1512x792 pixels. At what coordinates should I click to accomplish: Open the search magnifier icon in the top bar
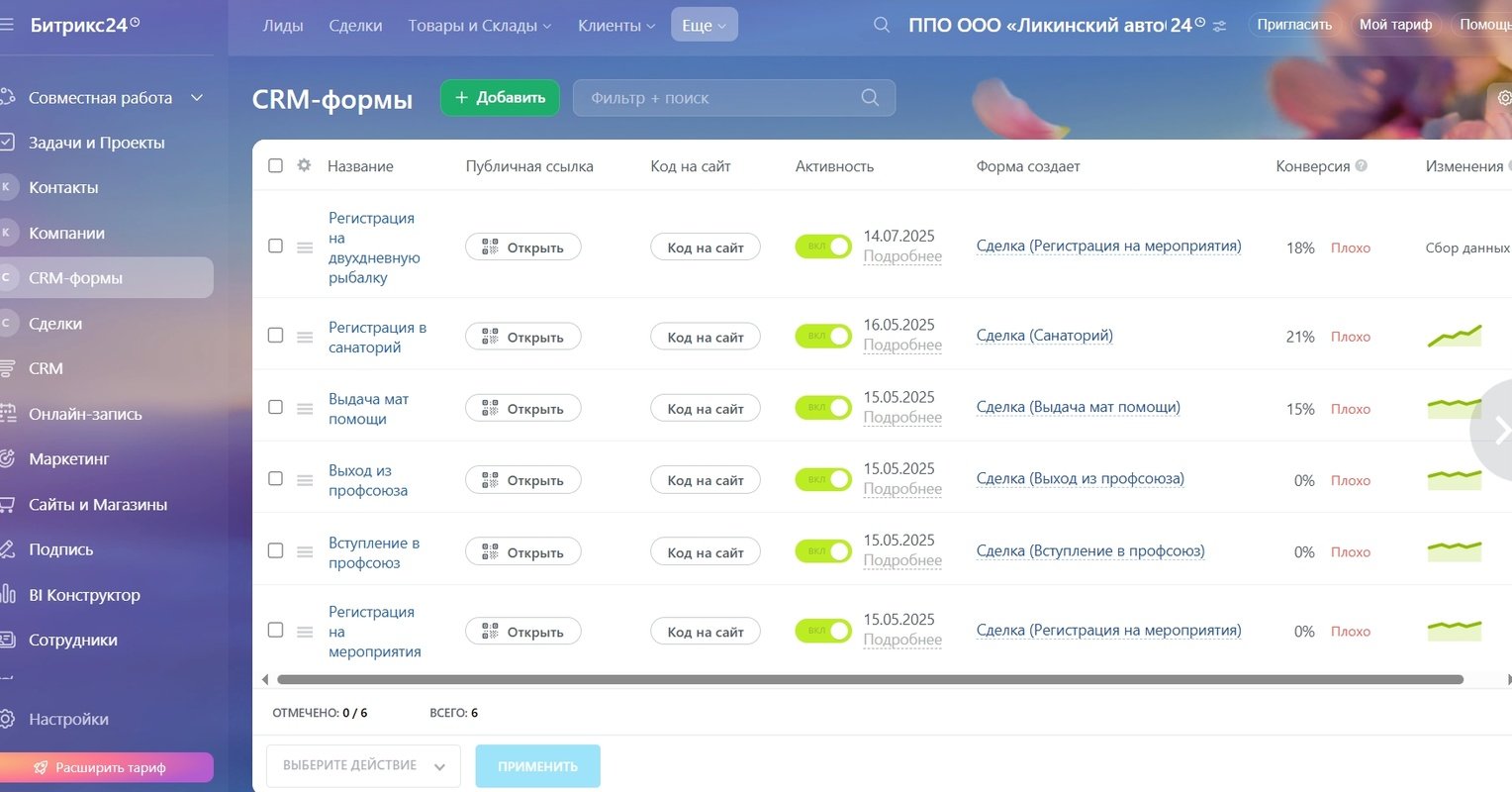tap(882, 25)
